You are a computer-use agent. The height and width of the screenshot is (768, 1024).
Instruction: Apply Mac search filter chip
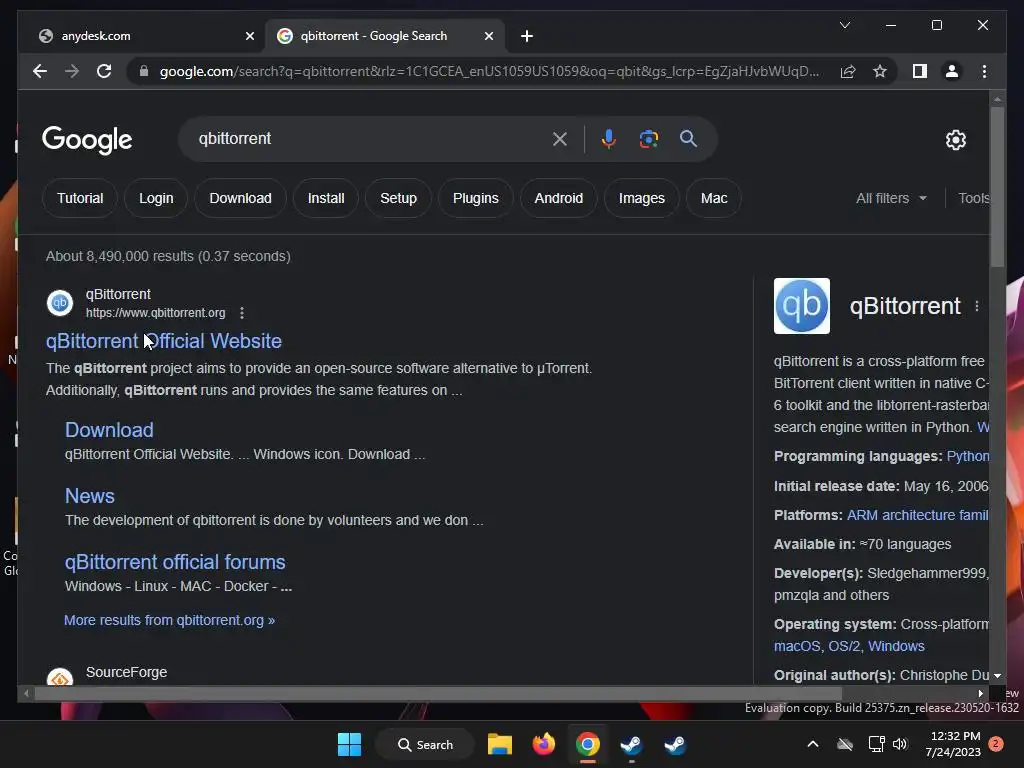[714, 198]
